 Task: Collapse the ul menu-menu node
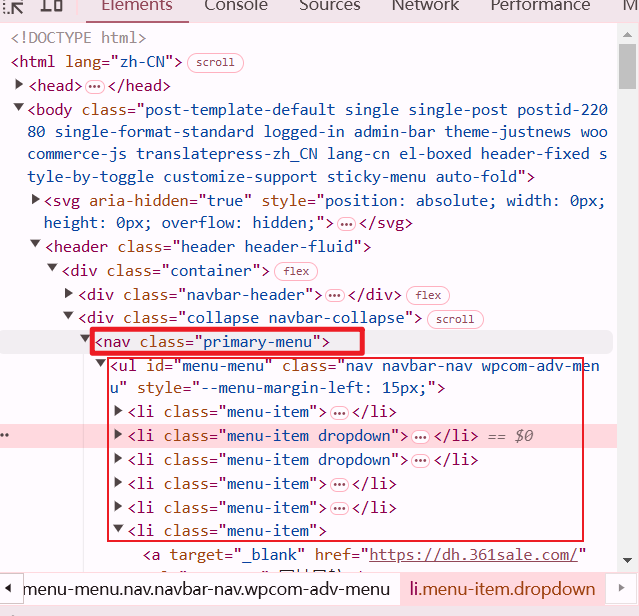click(102, 365)
